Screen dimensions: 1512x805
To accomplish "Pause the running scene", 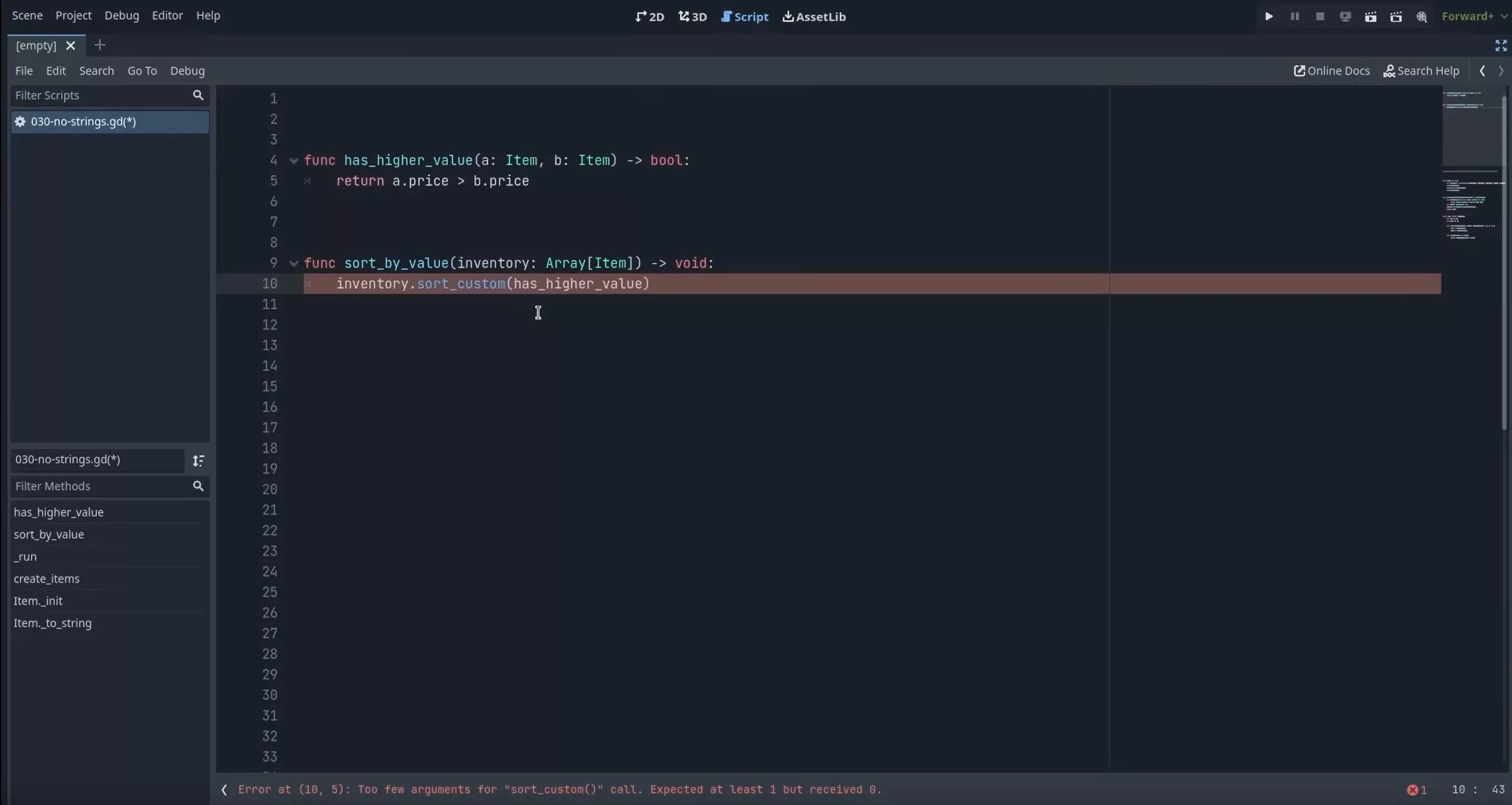I will [x=1295, y=17].
